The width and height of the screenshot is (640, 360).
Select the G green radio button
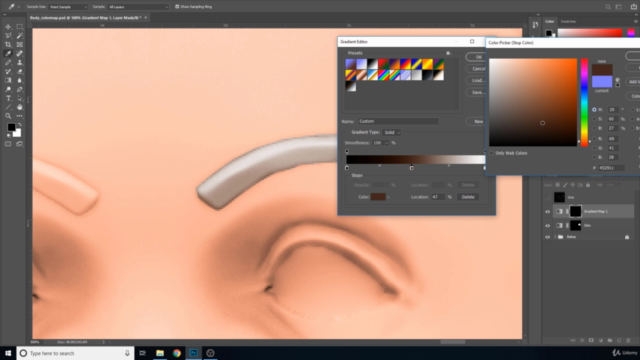(594, 148)
